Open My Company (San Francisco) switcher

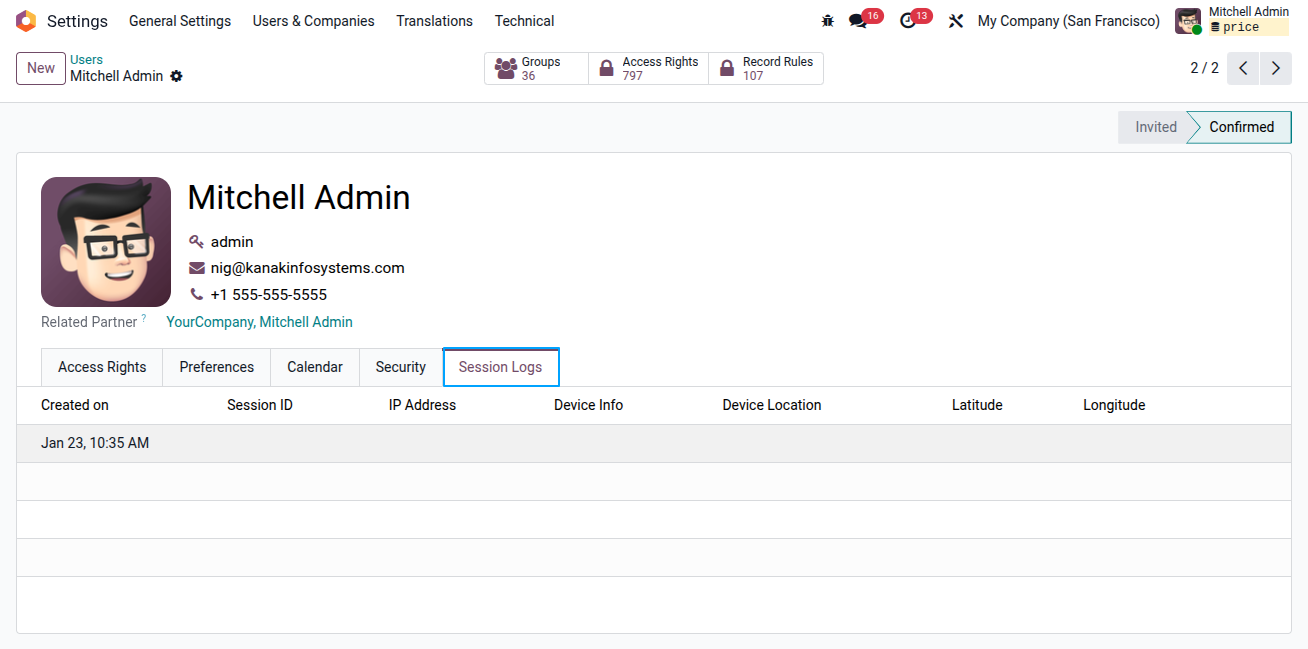pos(1069,21)
